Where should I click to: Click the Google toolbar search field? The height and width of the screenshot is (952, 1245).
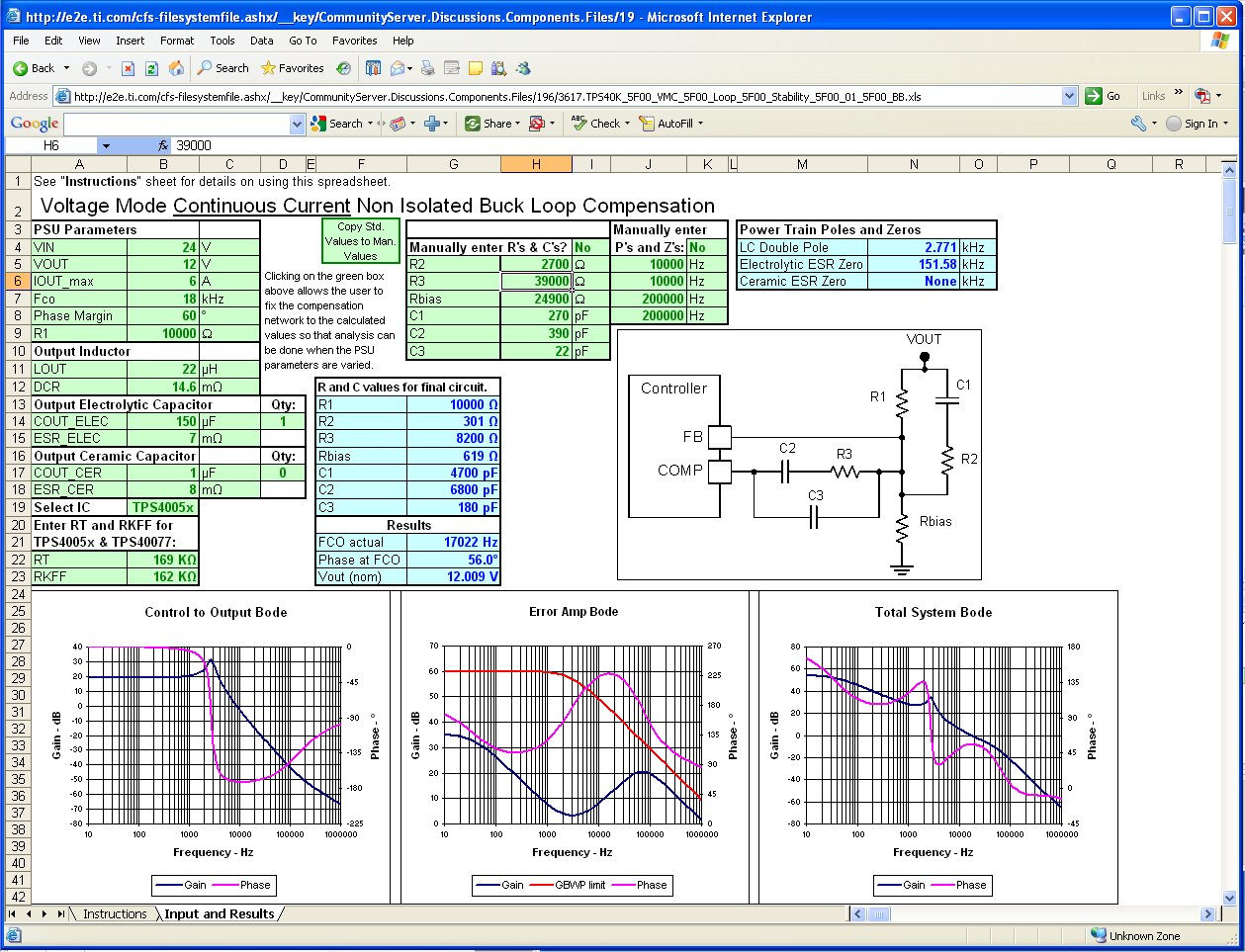177,124
